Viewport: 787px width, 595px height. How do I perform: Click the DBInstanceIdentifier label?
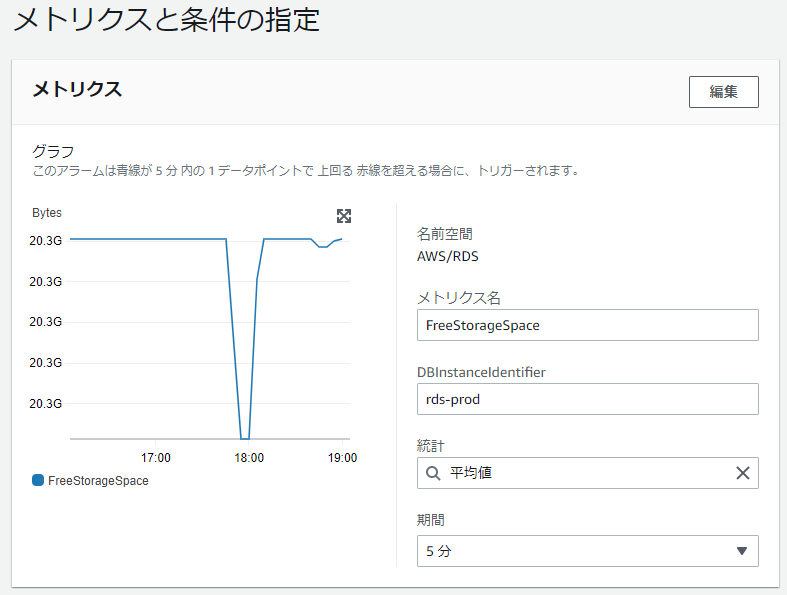pos(481,373)
